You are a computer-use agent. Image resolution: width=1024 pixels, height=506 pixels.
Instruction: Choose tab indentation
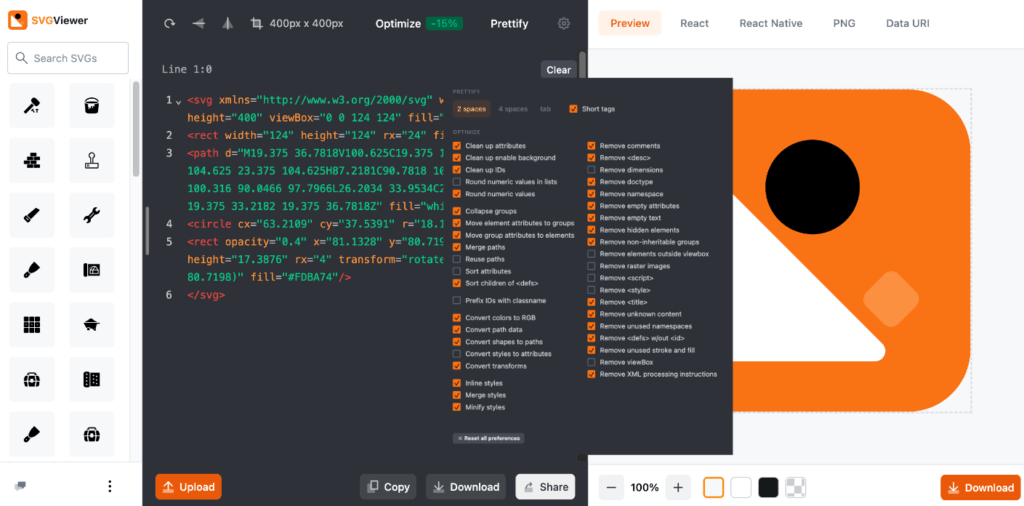coord(545,109)
